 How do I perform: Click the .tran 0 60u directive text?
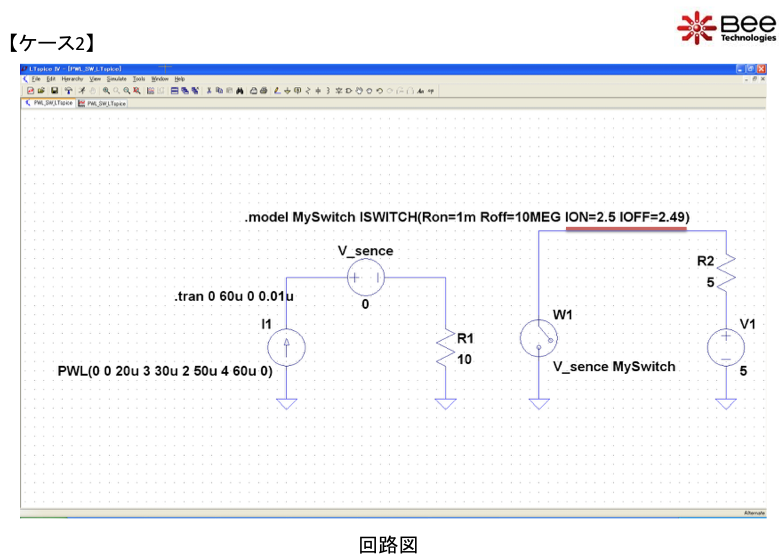233,297
